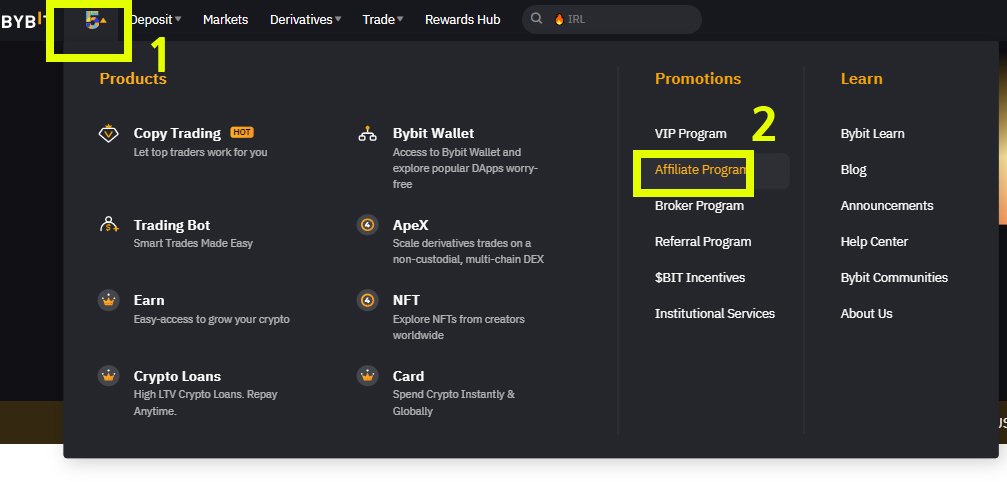Click the Trading Bot icon
Viewport: 1007px width, 482px height.
[x=109, y=225]
